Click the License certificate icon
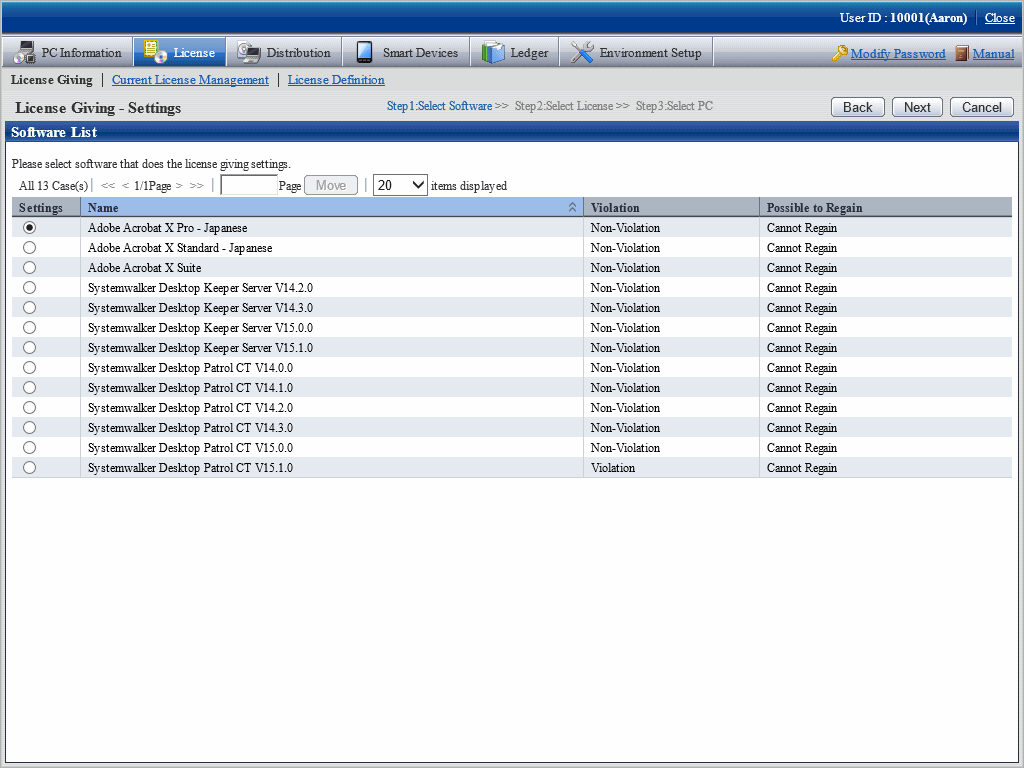The height and width of the screenshot is (768, 1024). click(x=155, y=52)
